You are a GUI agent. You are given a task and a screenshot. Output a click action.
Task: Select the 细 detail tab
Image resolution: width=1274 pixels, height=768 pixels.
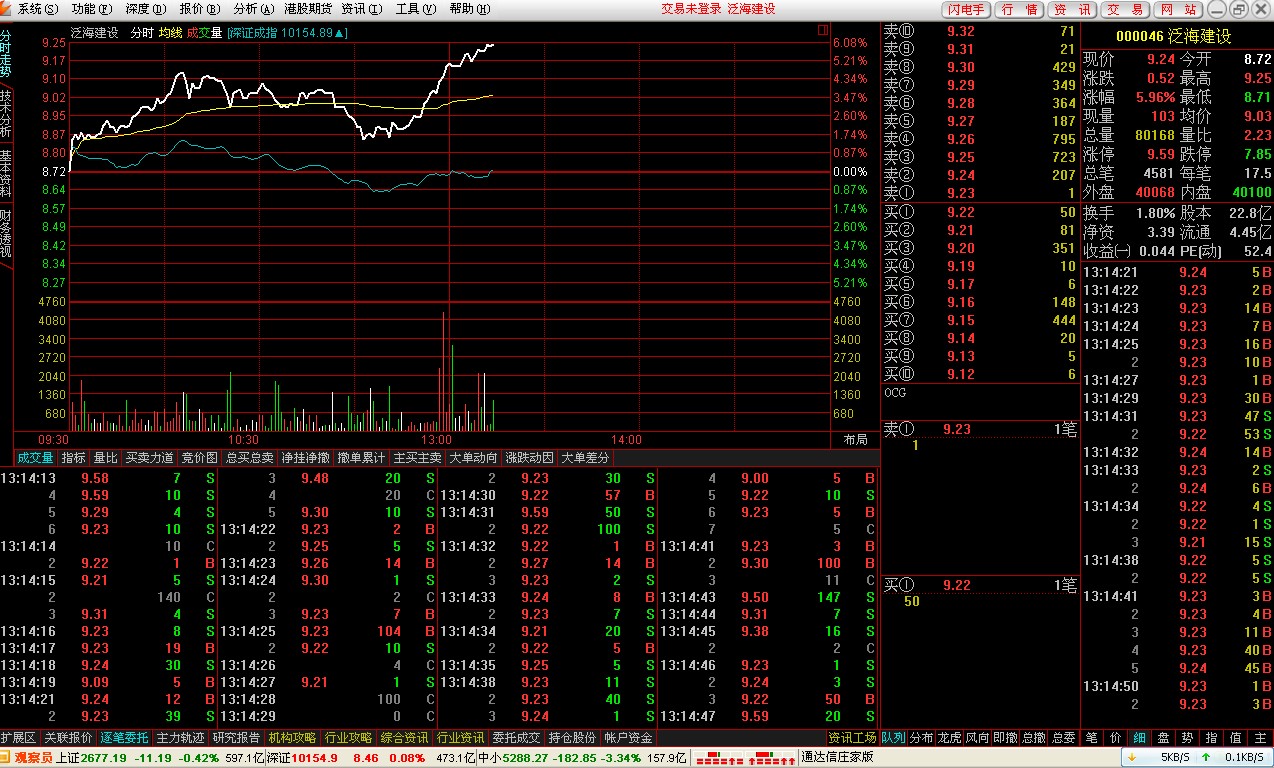click(1139, 738)
